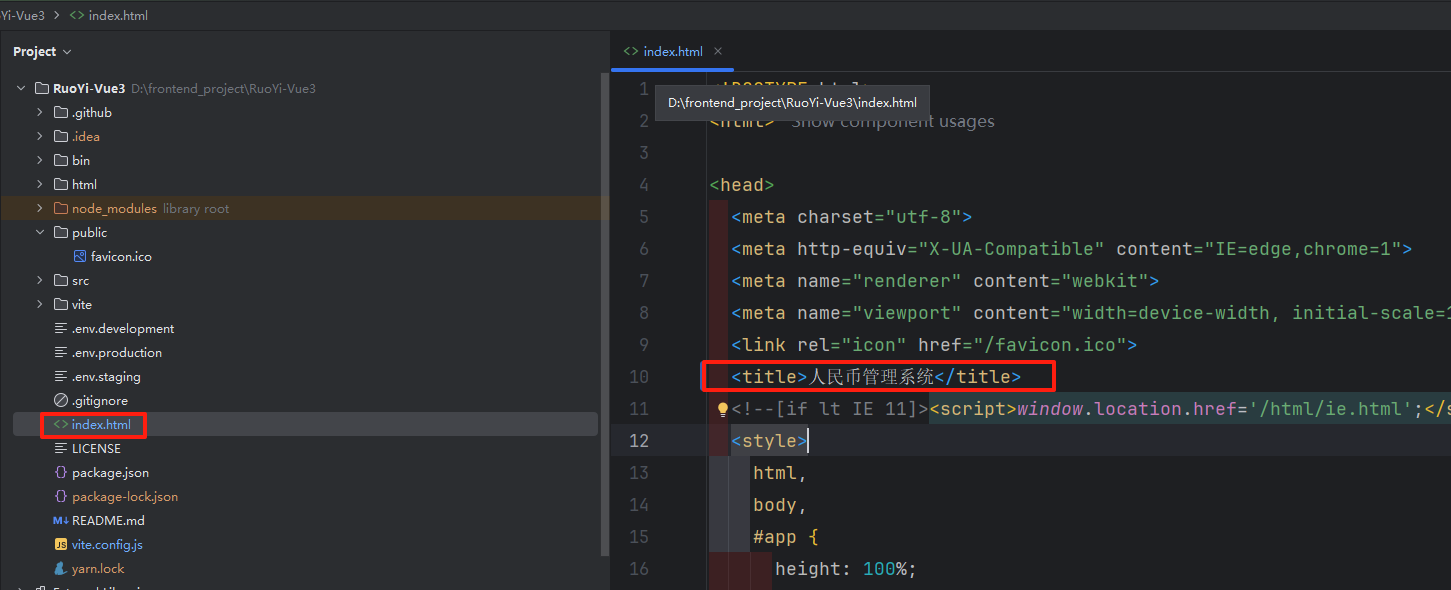1451x590 pixels.
Task: Click the body selector on line 14
Action: [780, 505]
